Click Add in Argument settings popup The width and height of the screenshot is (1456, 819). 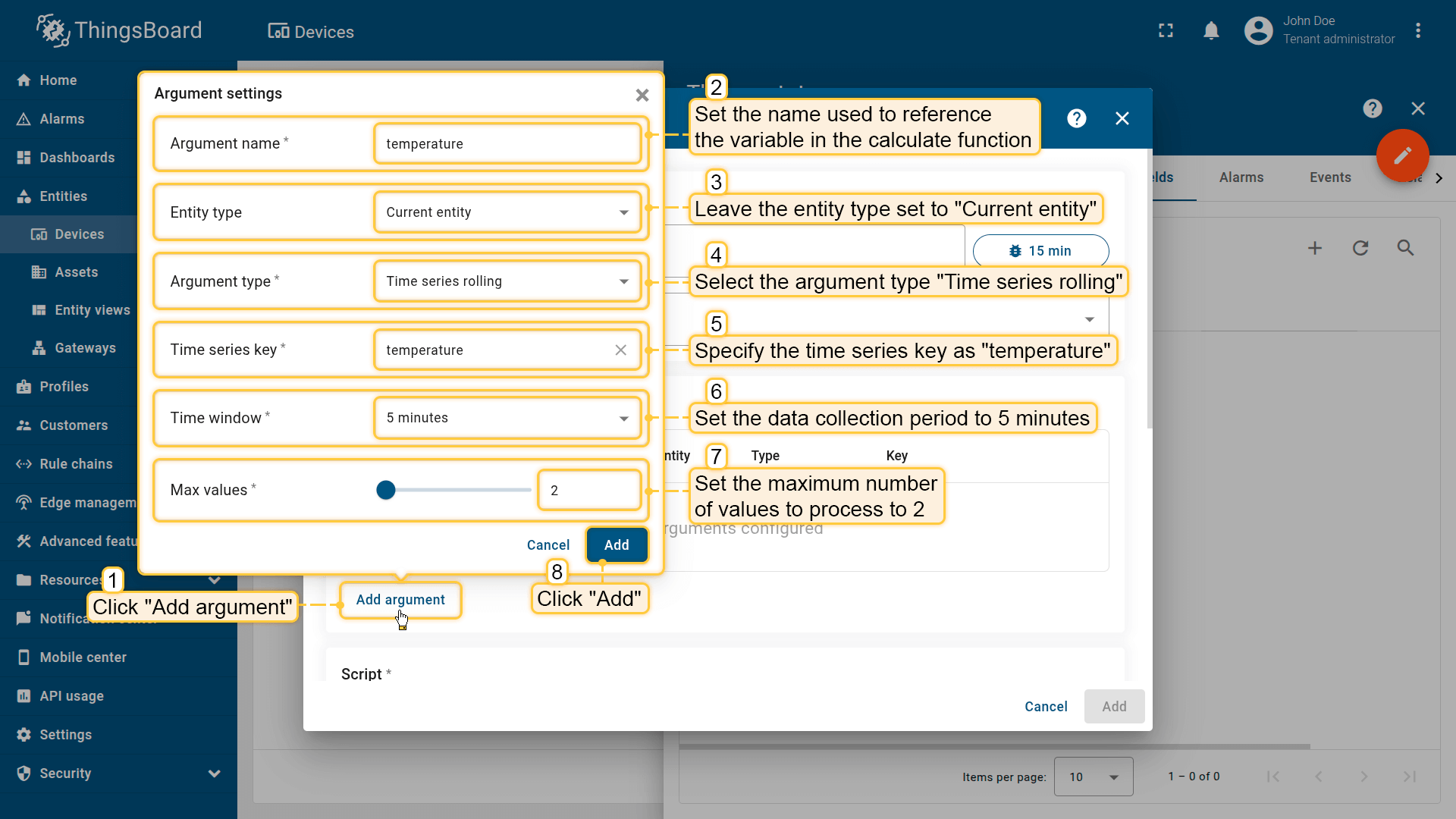[x=616, y=545]
